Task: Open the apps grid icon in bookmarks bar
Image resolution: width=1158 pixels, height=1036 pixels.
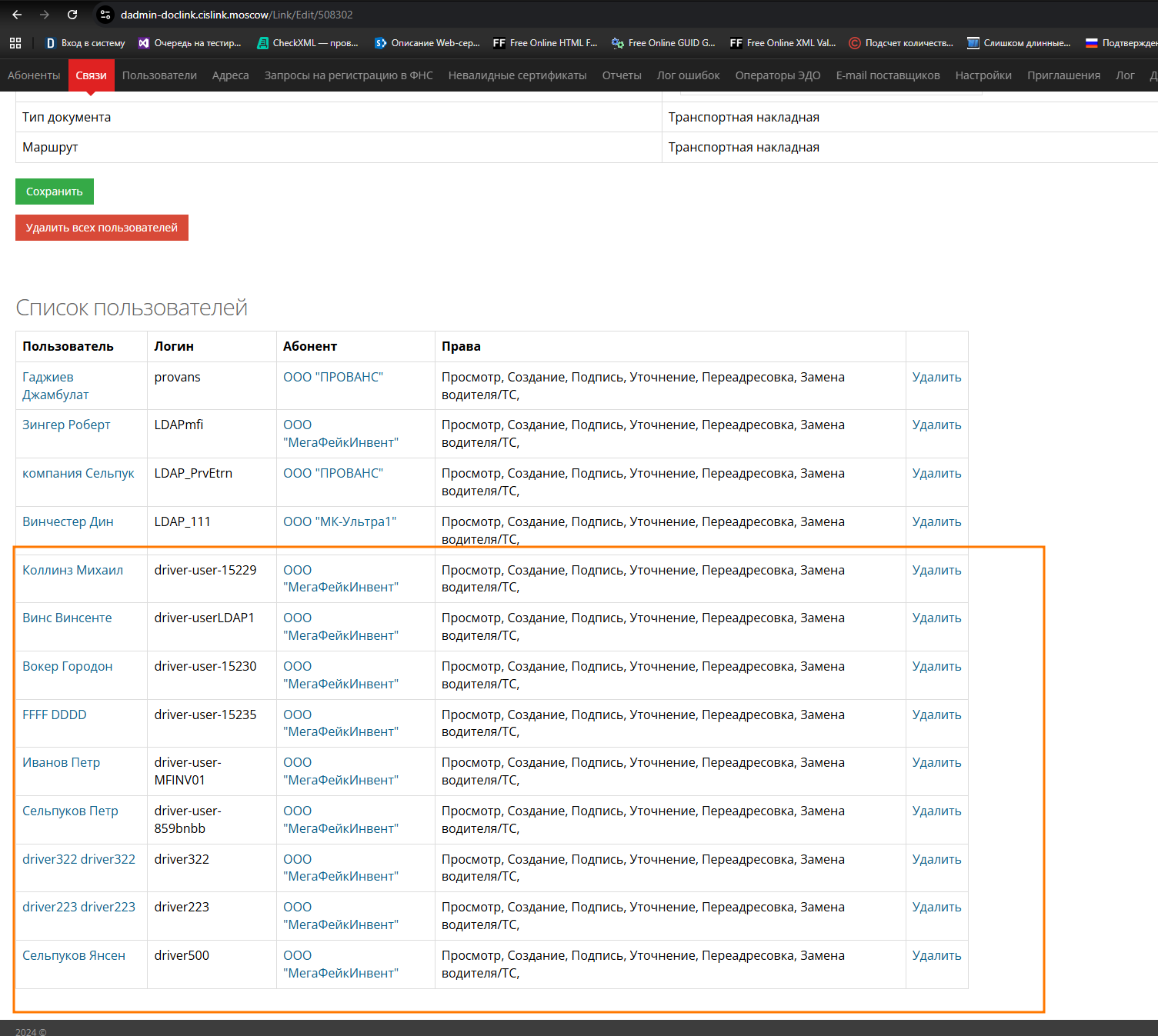Action: coord(15,43)
